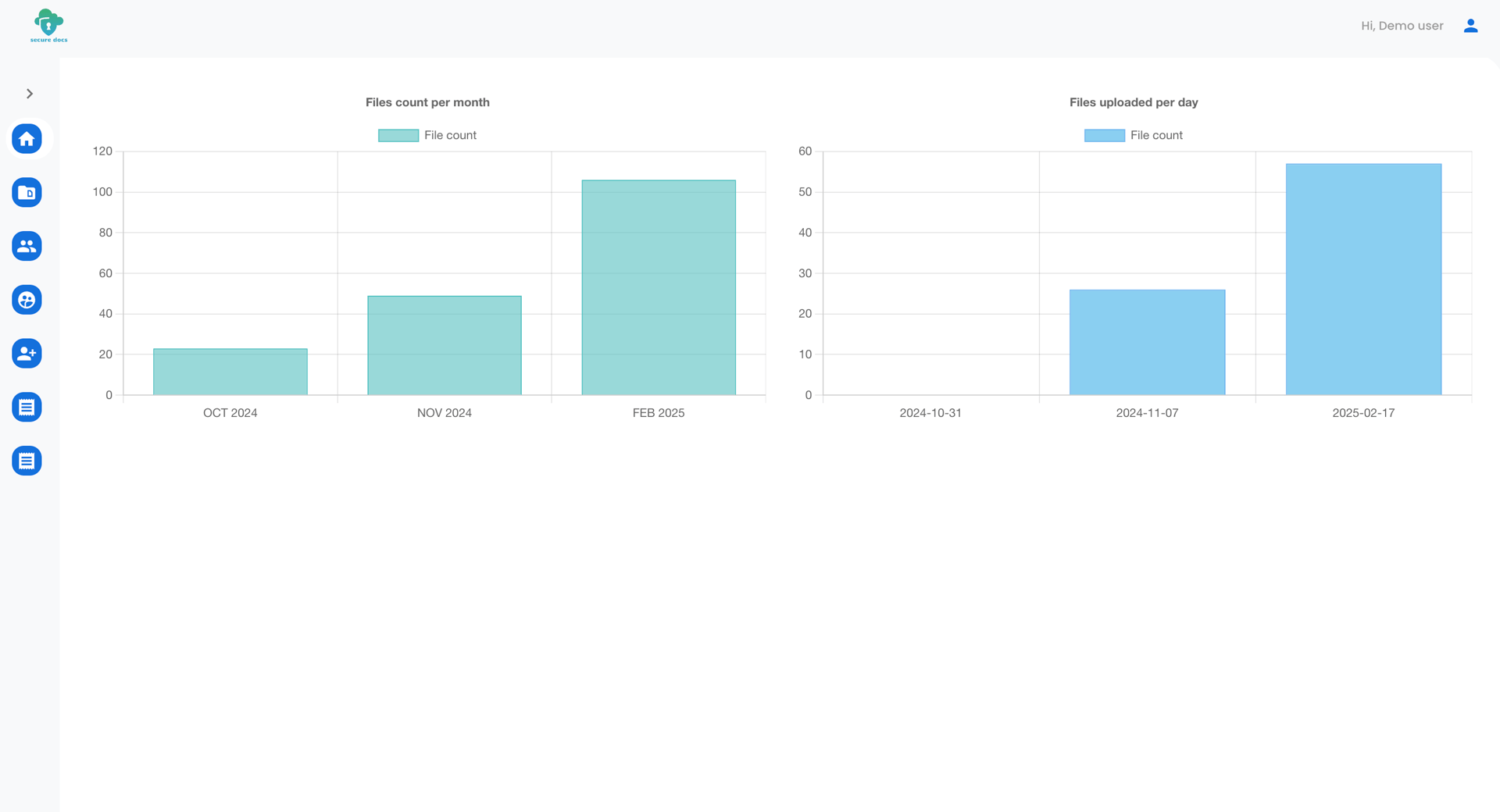Click the 'Files count per month' title

[427, 102]
